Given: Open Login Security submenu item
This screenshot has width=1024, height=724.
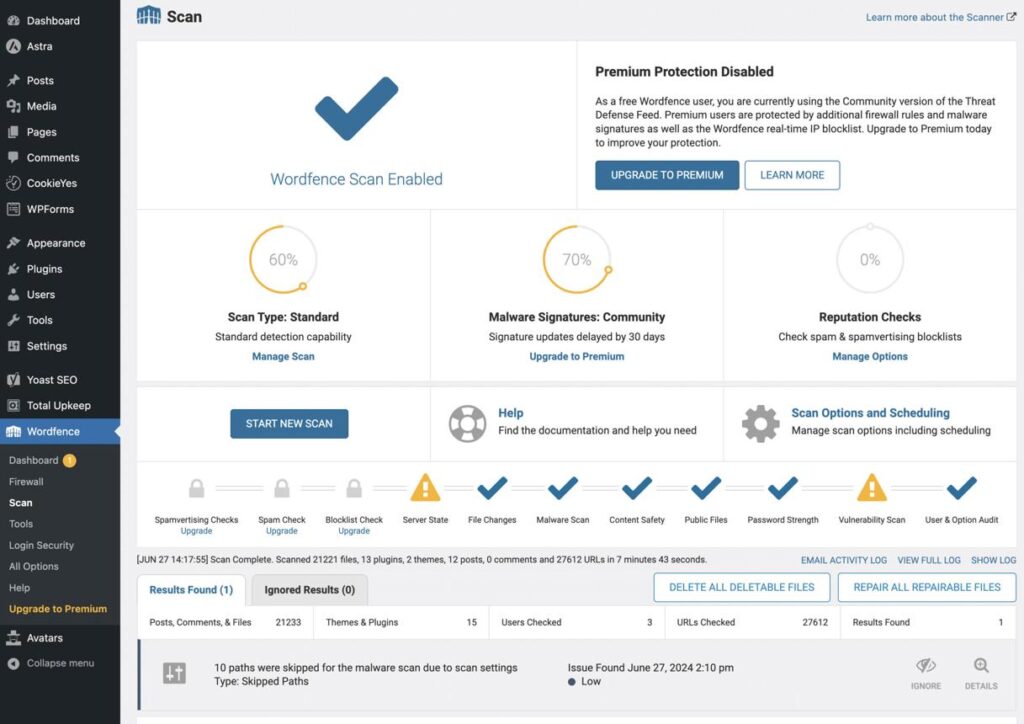Looking at the screenshot, I should pyautogui.click(x=41, y=544).
